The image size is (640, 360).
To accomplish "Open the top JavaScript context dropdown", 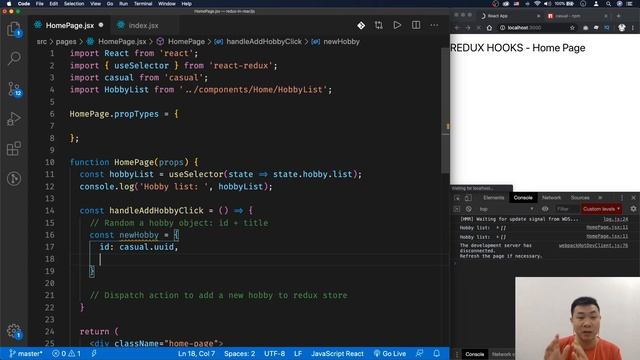I will coord(507,209).
